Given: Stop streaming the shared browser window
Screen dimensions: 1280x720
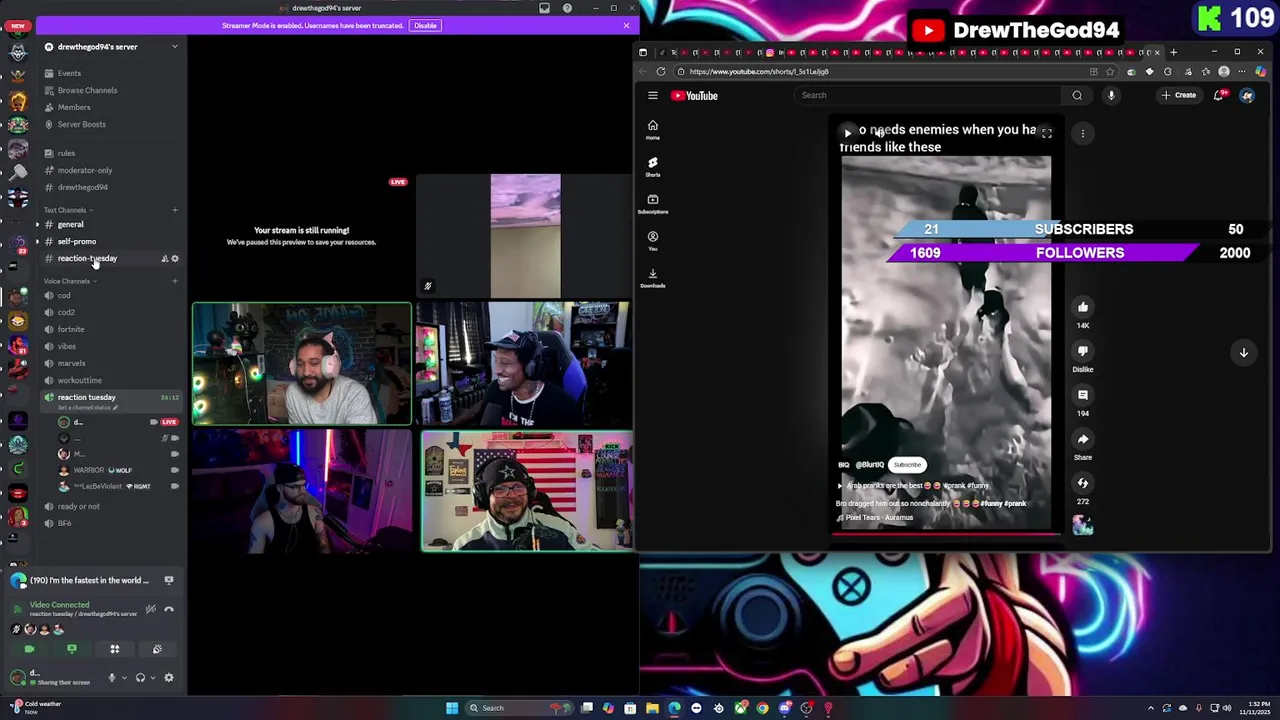Looking at the screenshot, I should tap(169, 580).
